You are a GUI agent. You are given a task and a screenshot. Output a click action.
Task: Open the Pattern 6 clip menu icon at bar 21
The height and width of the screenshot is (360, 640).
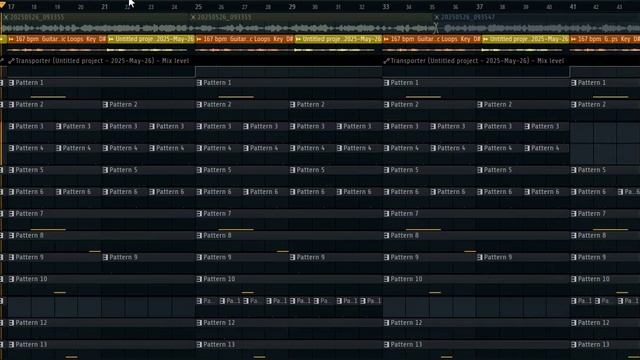coord(105,192)
